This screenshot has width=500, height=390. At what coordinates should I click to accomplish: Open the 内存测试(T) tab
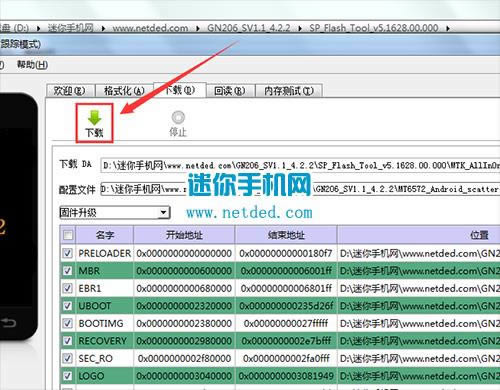[x=289, y=91]
